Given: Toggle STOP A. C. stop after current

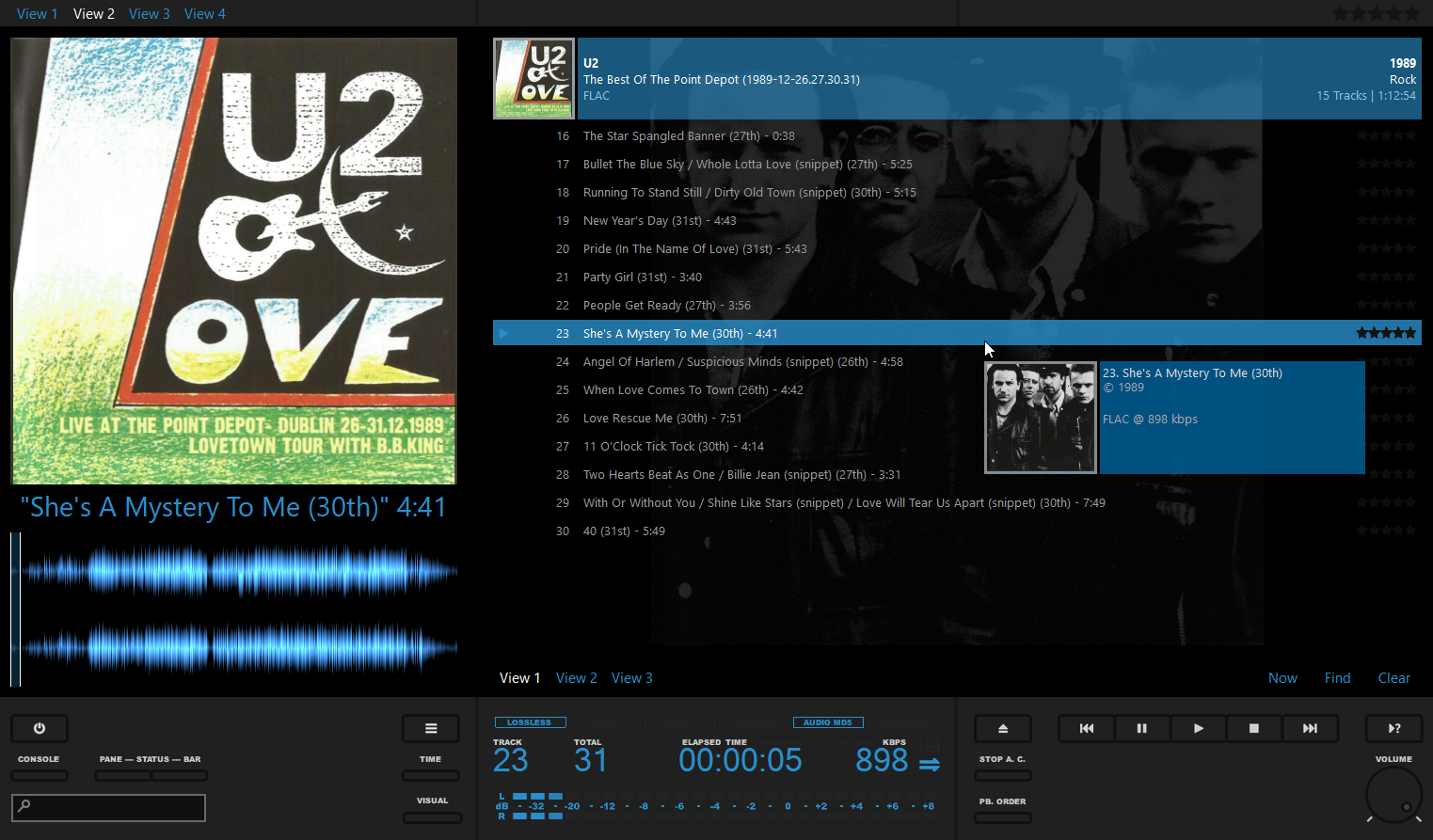Looking at the screenshot, I should [x=1003, y=776].
